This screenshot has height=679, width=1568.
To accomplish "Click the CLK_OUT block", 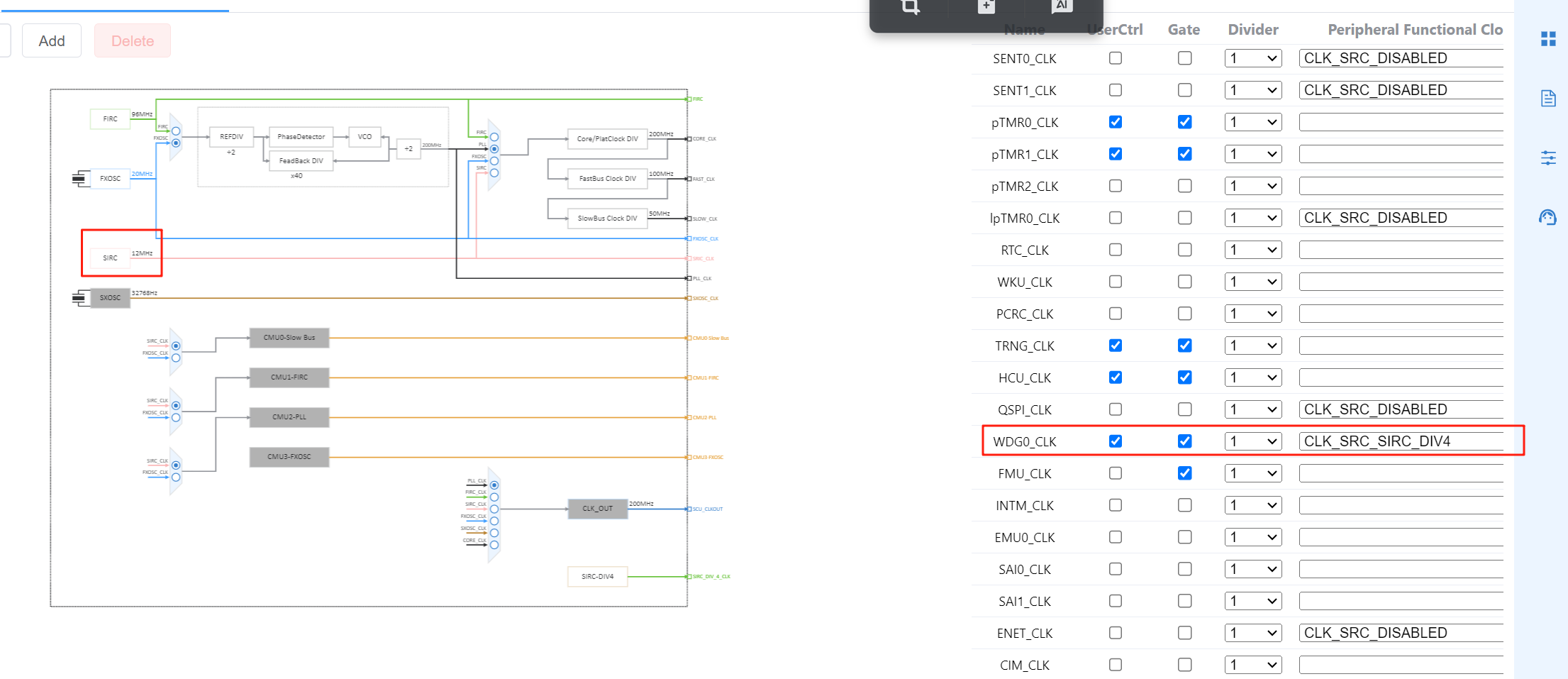I will pos(598,509).
